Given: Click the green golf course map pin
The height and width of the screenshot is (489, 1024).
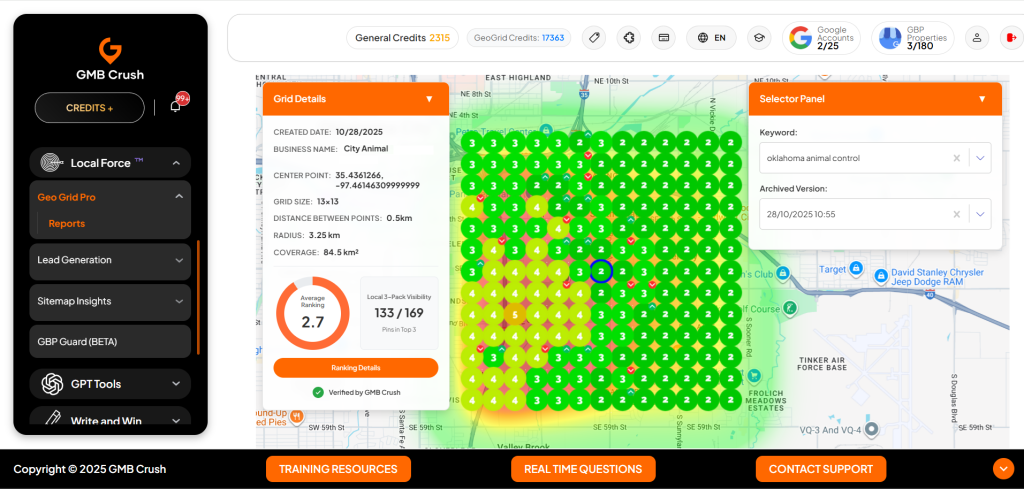Looking at the screenshot, I should coord(790,307).
